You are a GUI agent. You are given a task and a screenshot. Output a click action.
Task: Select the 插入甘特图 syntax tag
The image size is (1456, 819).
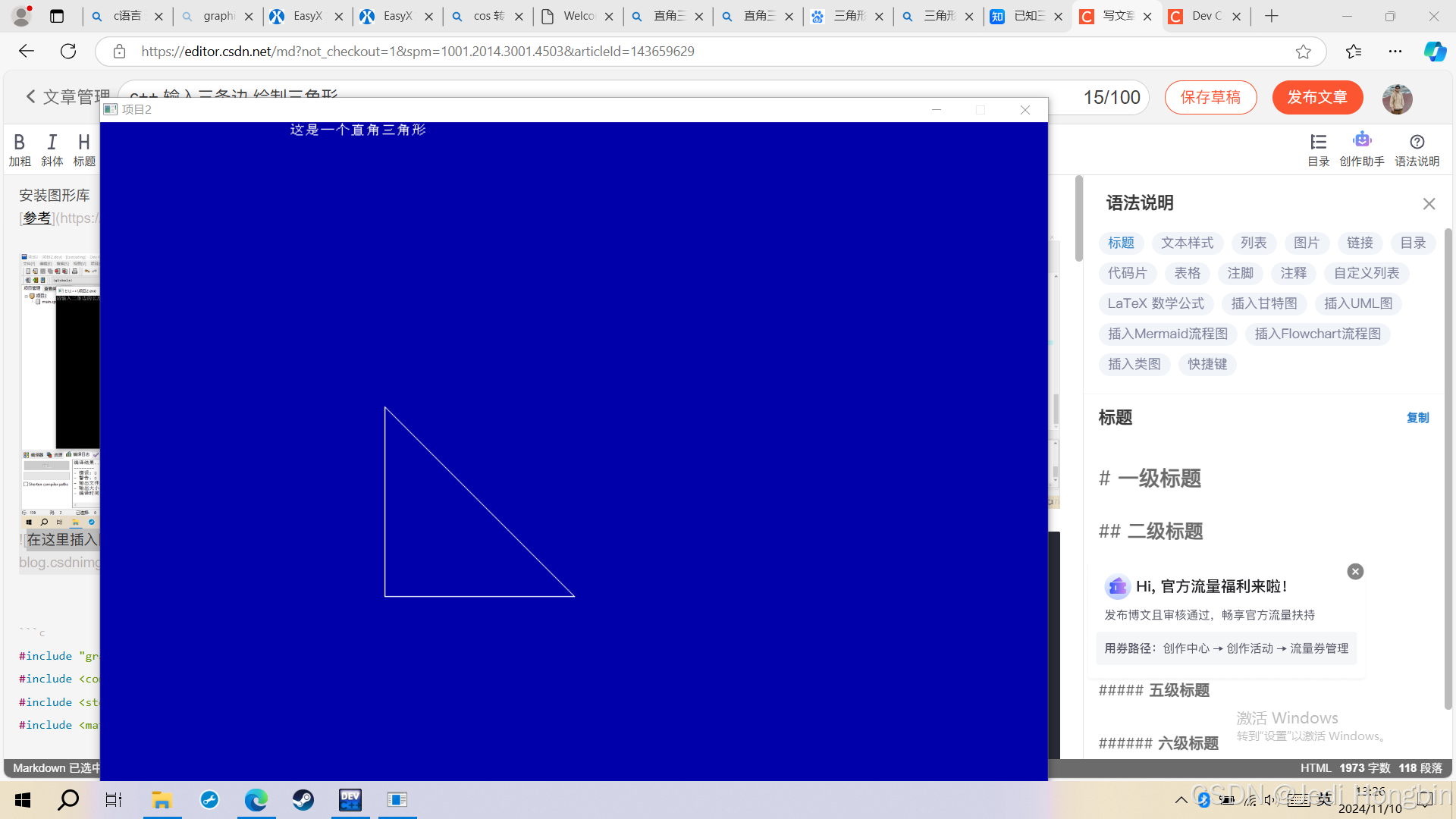click(x=1264, y=303)
